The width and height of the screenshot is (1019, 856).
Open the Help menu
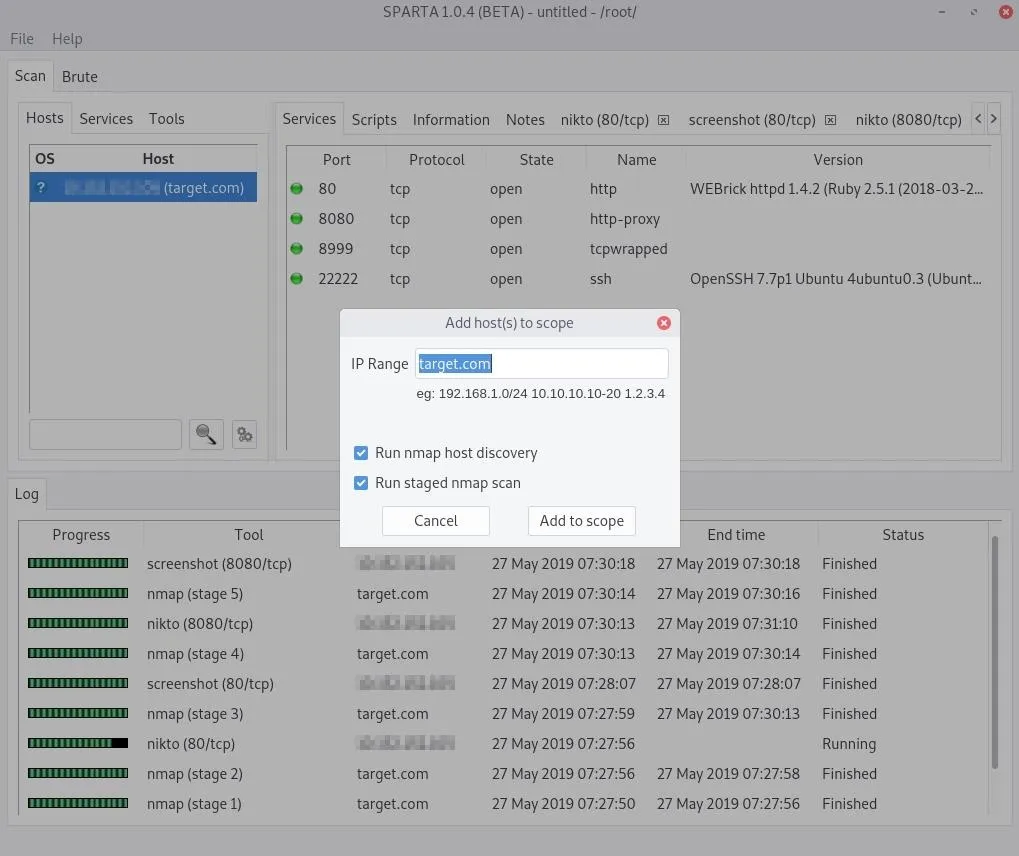67,39
